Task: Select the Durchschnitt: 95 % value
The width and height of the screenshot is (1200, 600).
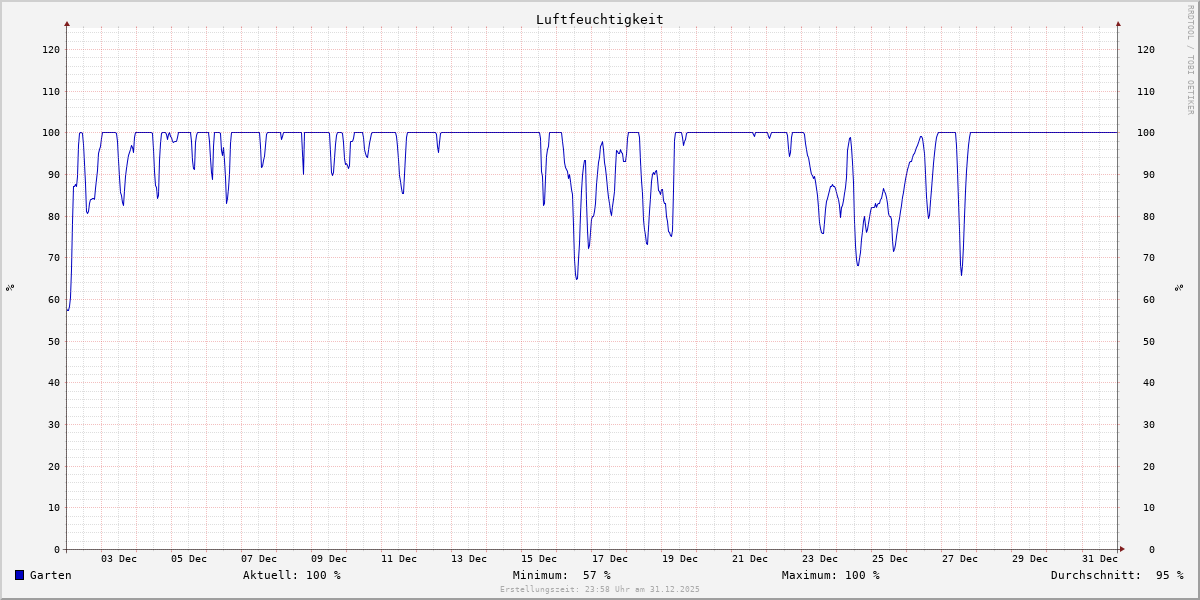Action: coord(1117,575)
